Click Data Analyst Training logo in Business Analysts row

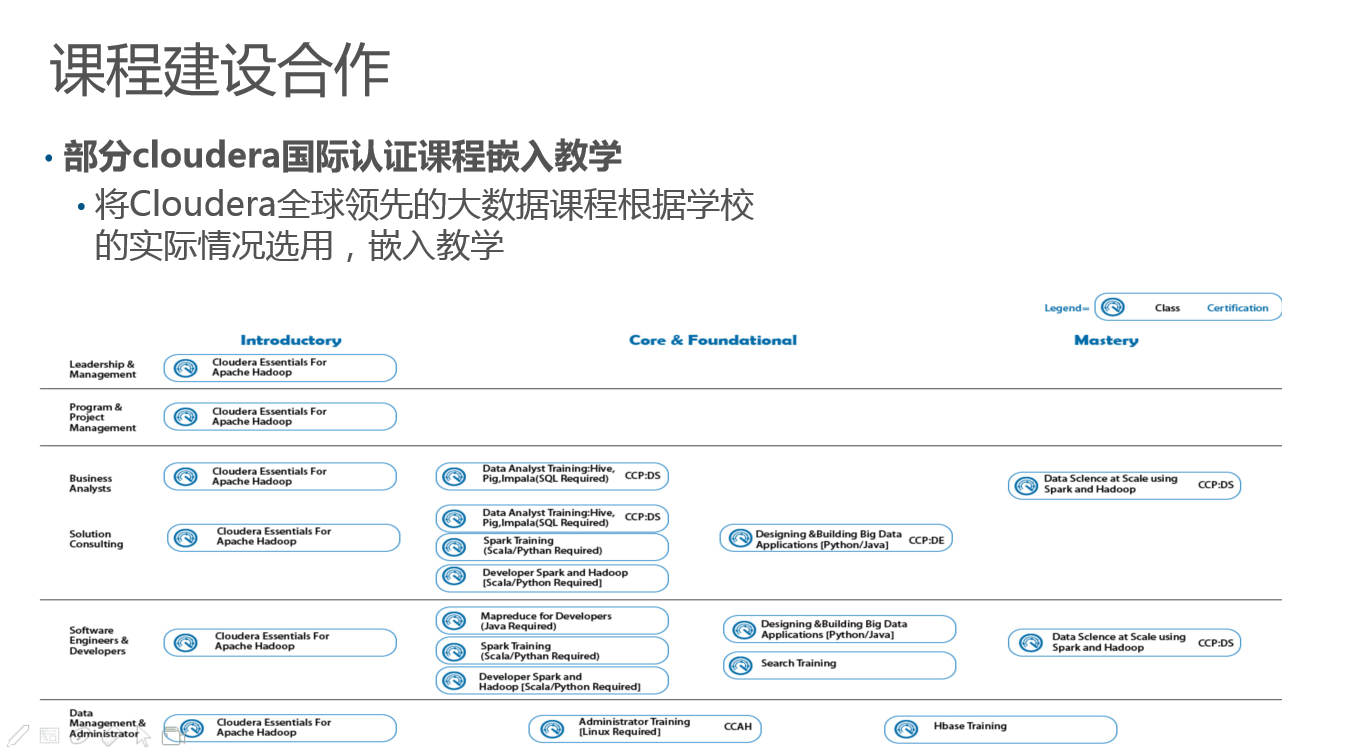click(454, 477)
